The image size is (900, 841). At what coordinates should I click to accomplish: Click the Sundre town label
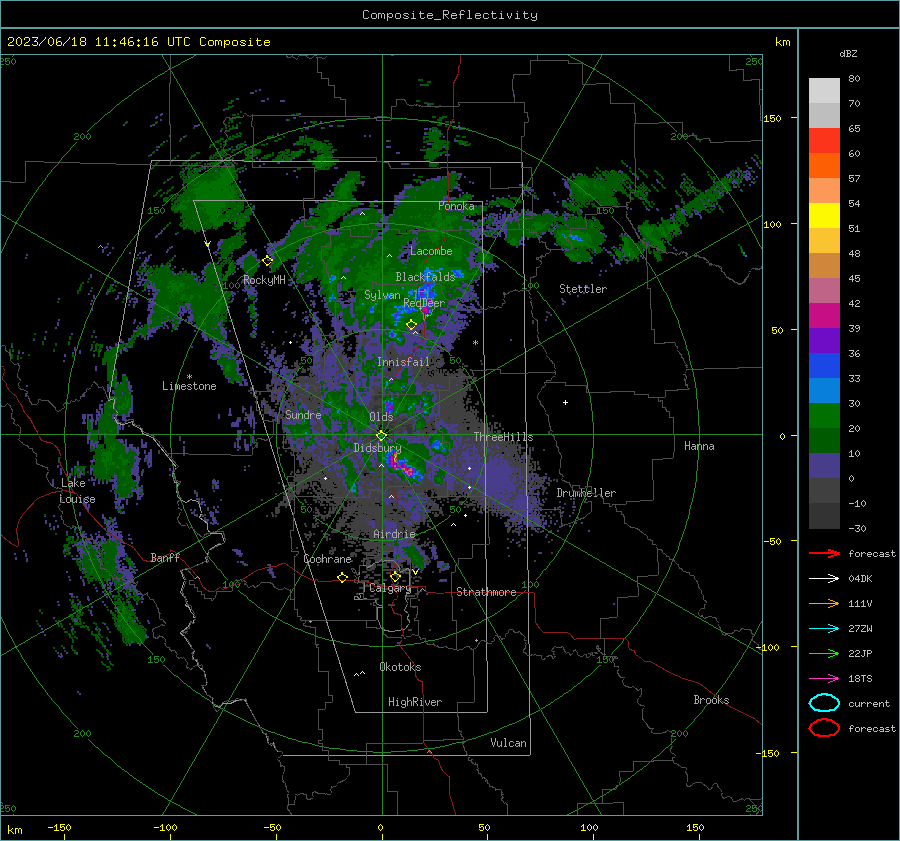[x=303, y=414]
